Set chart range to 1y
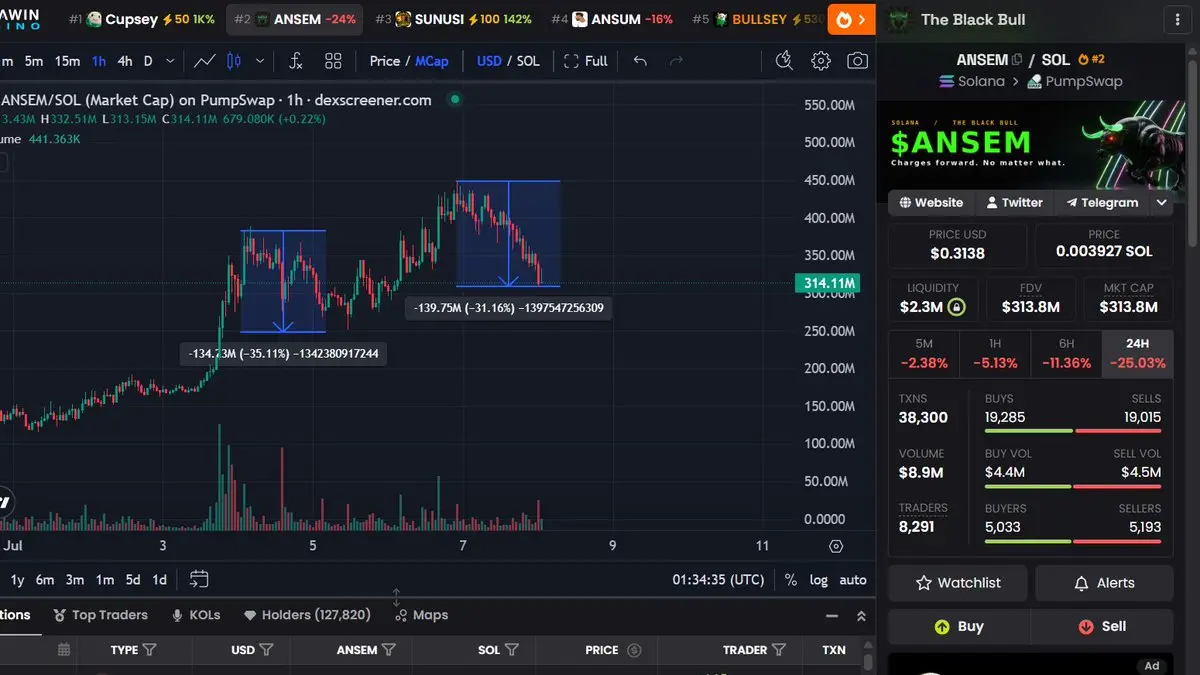 click(x=17, y=579)
